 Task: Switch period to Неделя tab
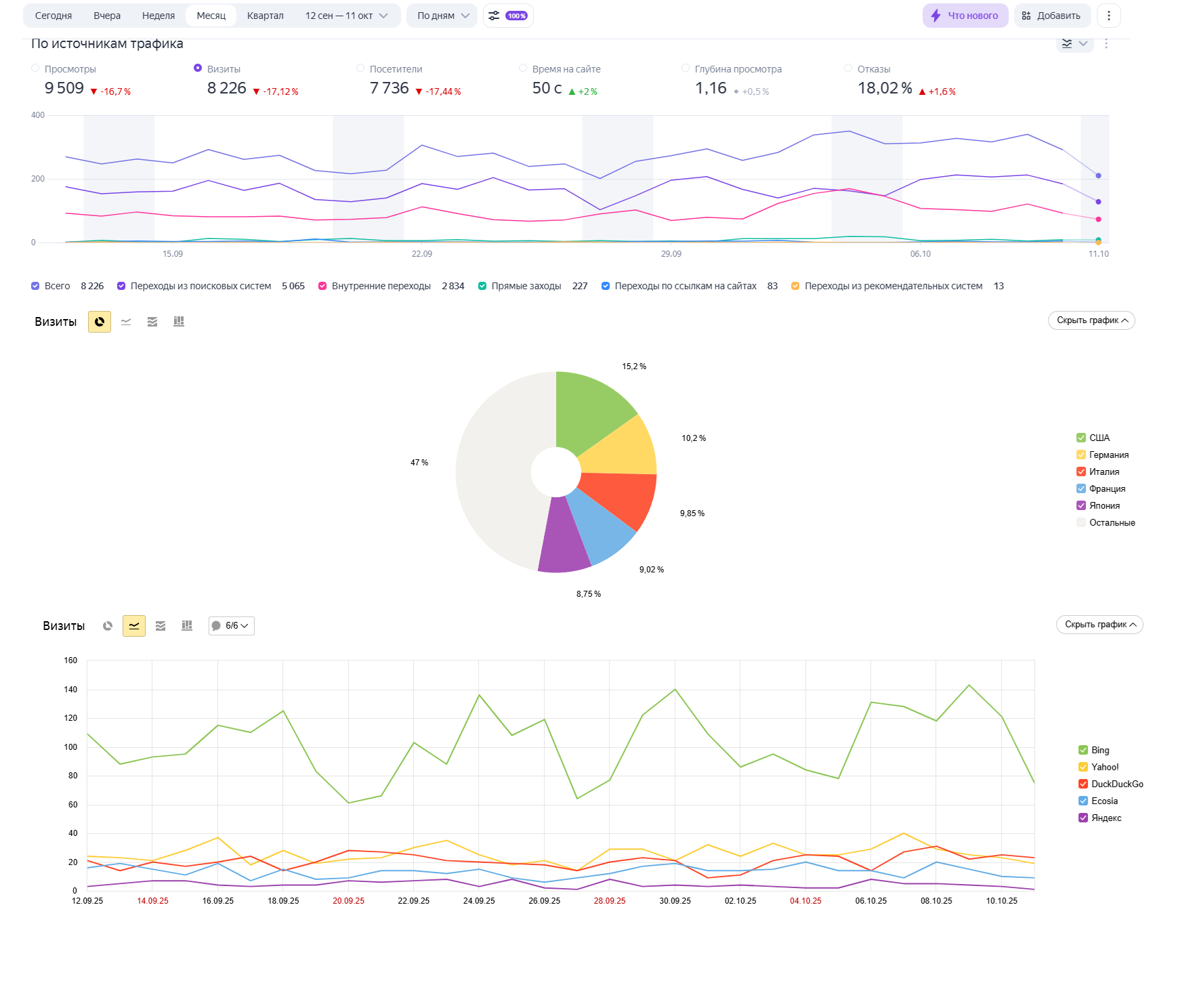click(159, 16)
